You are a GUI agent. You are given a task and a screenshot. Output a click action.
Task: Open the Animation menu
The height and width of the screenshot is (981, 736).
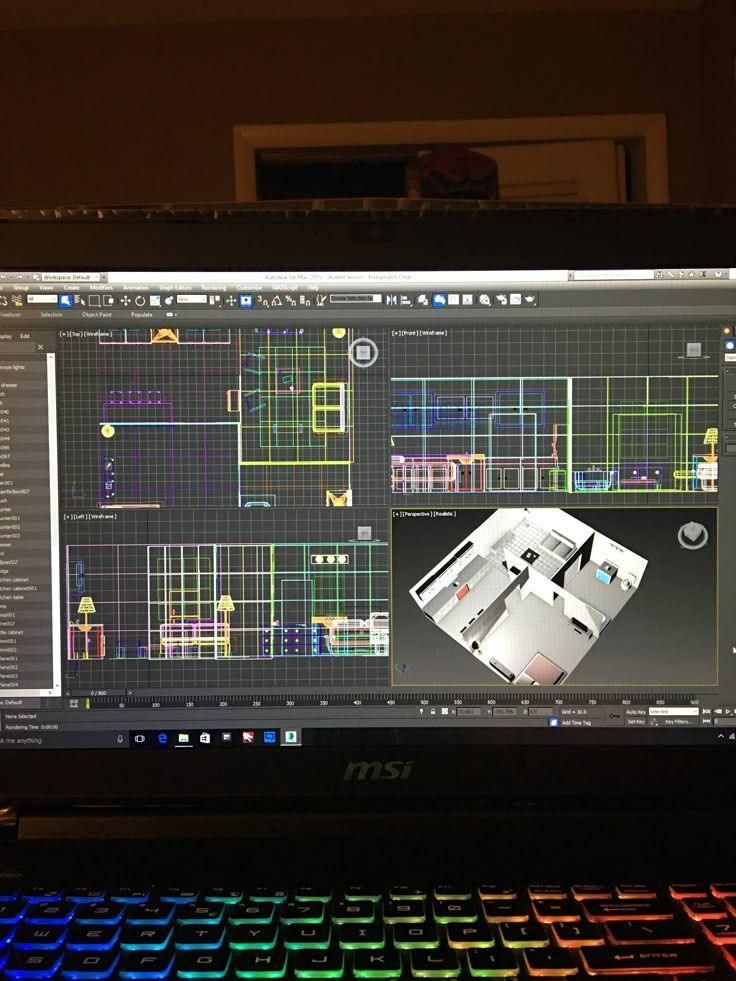coord(135,288)
